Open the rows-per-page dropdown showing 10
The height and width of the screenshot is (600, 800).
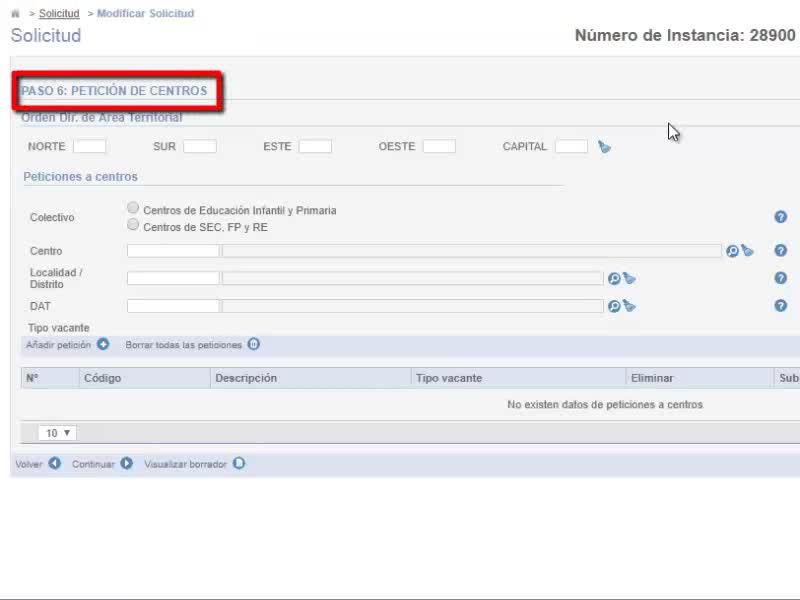click(x=57, y=433)
